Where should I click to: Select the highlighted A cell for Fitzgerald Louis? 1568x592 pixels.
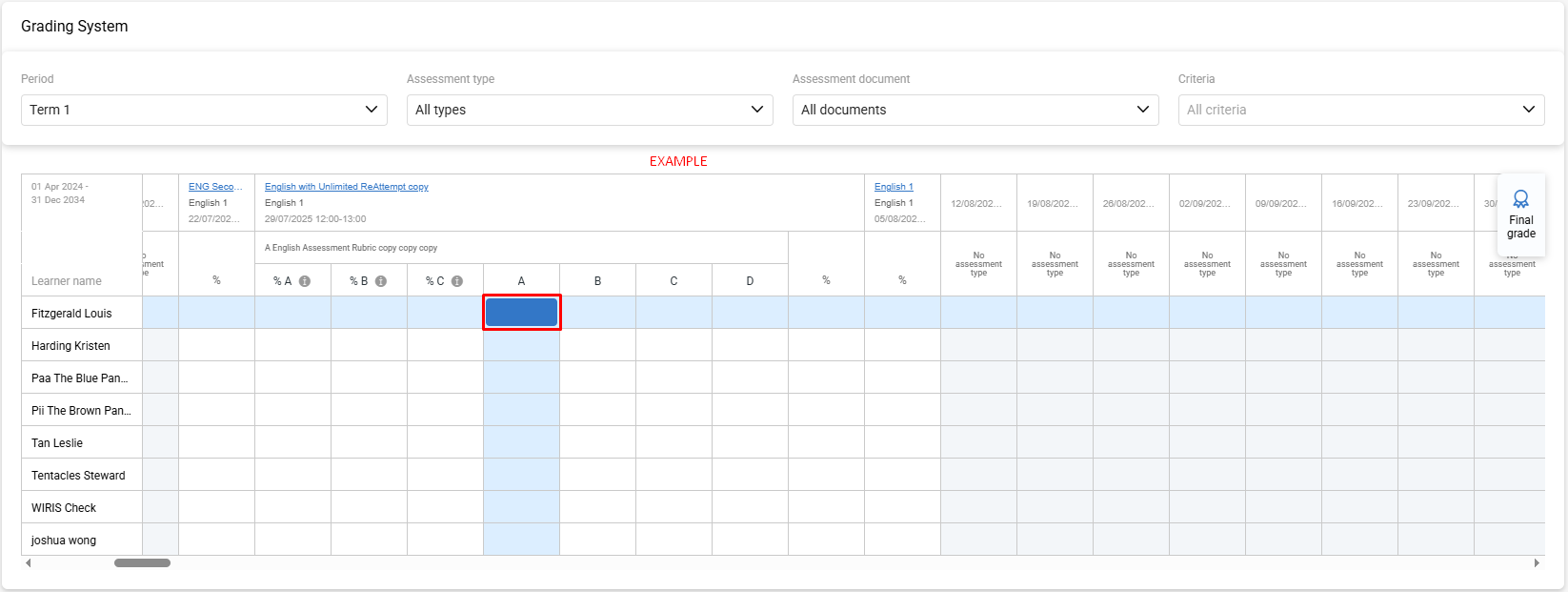pyautogui.click(x=522, y=313)
